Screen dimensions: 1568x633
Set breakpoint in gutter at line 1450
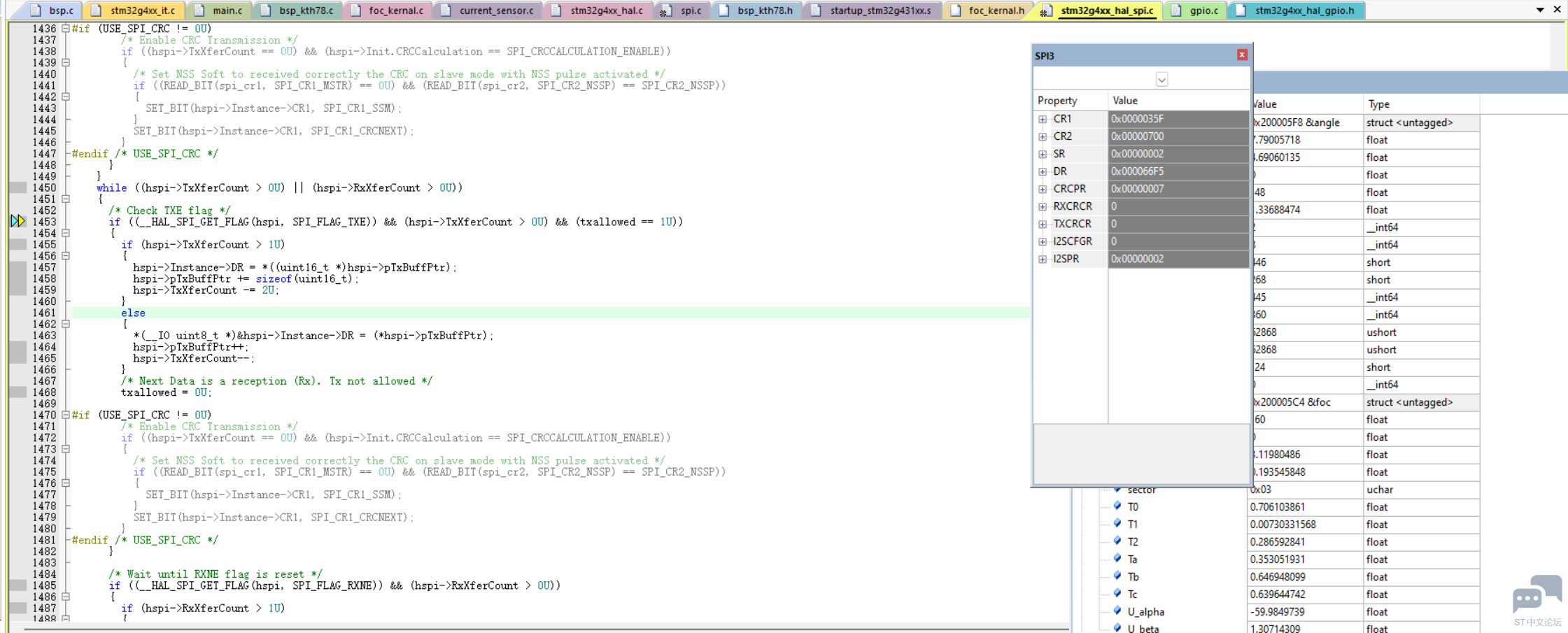18,187
